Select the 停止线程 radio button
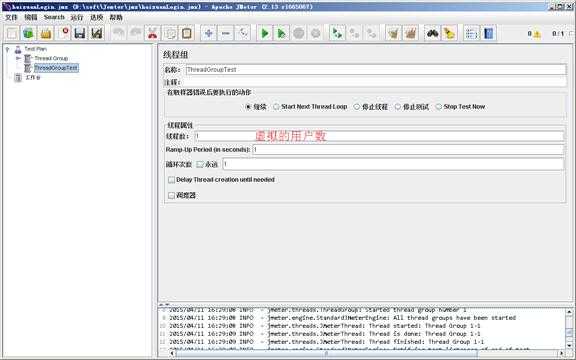 pyautogui.click(x=370, y=107)
